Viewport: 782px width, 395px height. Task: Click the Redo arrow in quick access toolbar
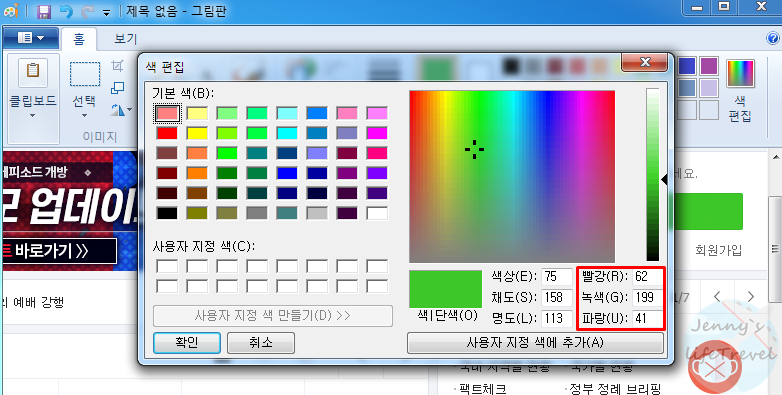(88, 11)
